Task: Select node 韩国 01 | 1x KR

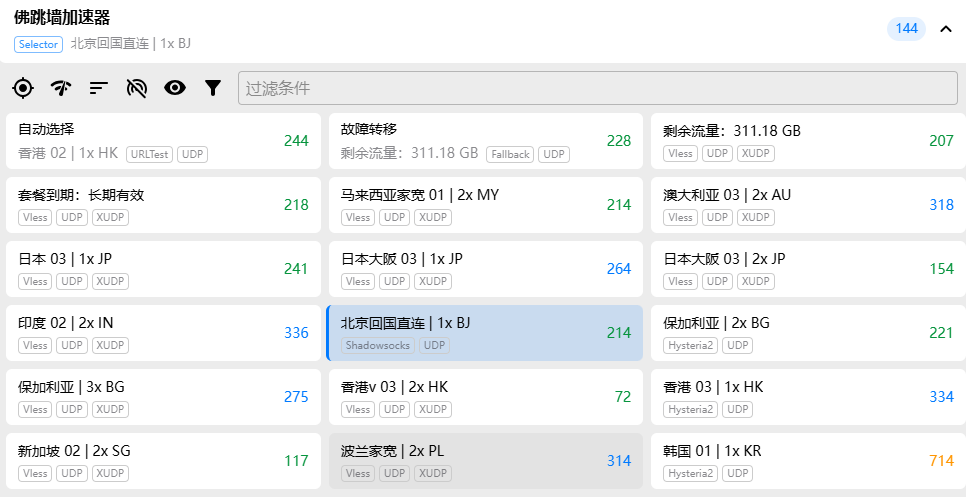Action: pyautogui.click(x=808, y=461)
